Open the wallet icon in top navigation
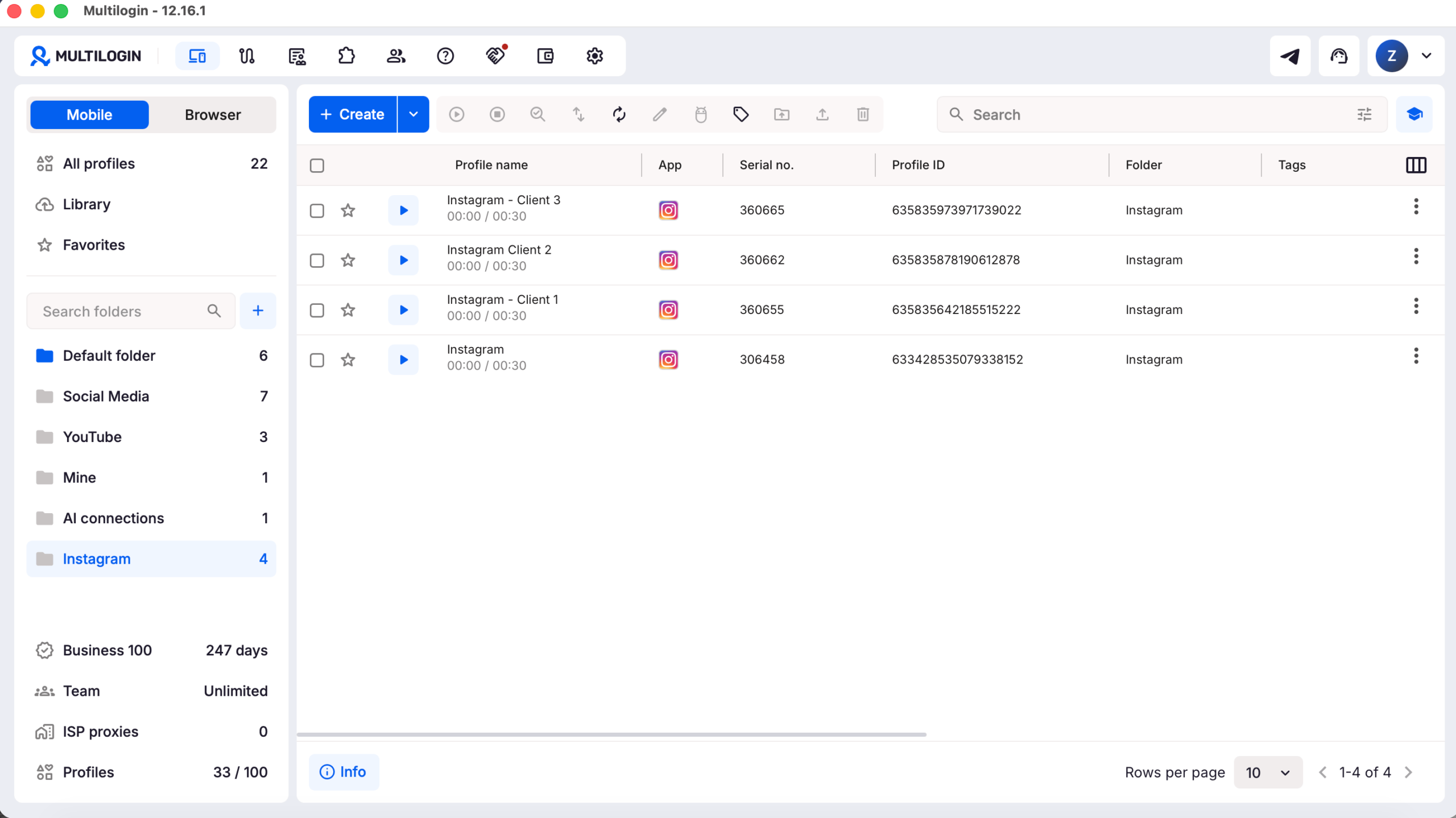 point(545,56)
